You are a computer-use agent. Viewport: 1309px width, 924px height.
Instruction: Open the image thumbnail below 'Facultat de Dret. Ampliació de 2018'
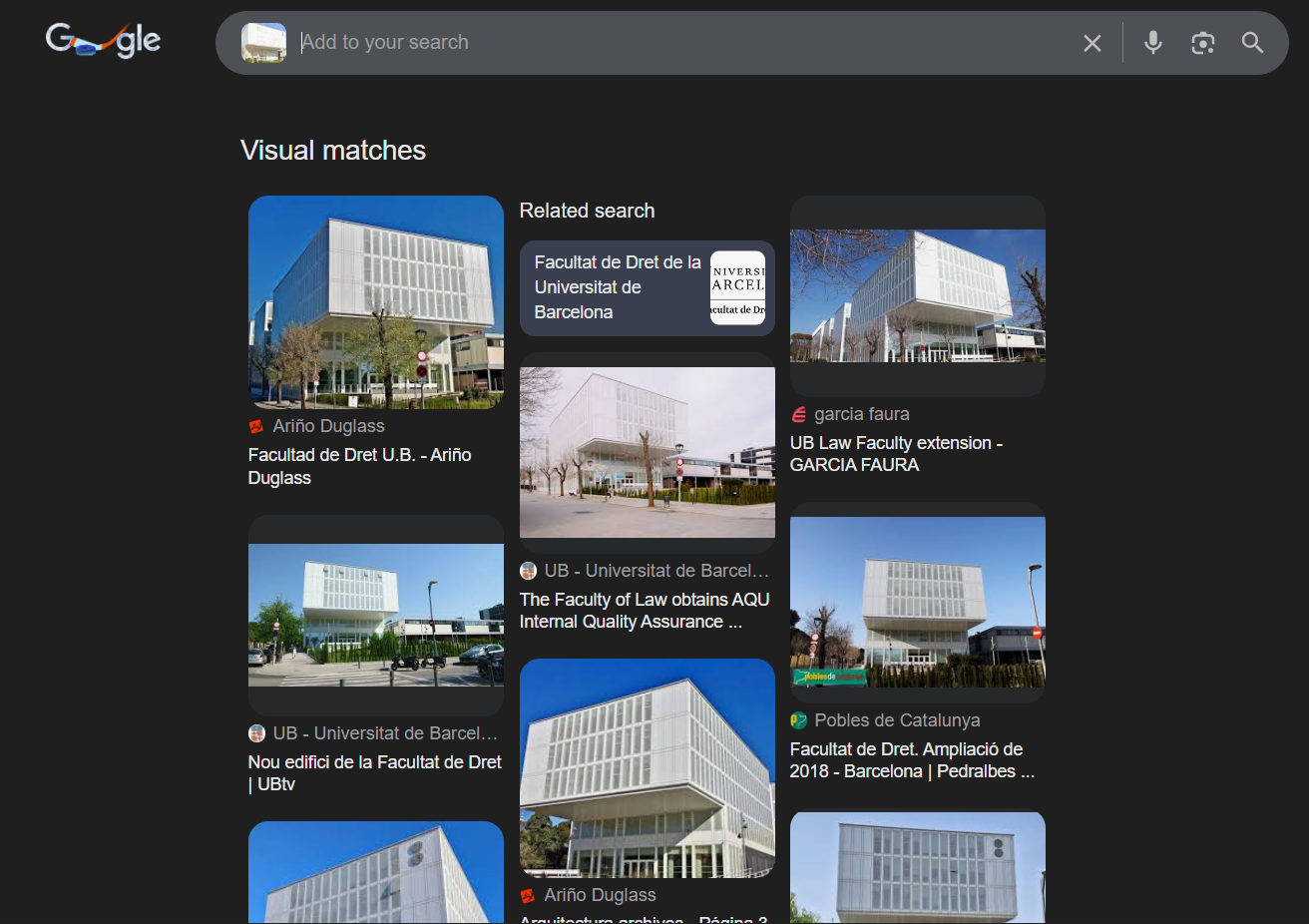tap(918, 866)
